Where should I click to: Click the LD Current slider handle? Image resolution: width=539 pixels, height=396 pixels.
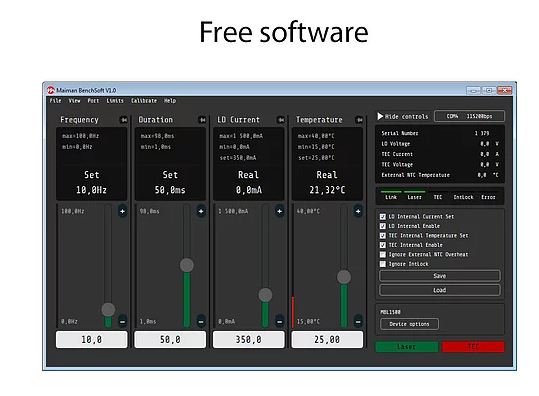coord(265,295)
